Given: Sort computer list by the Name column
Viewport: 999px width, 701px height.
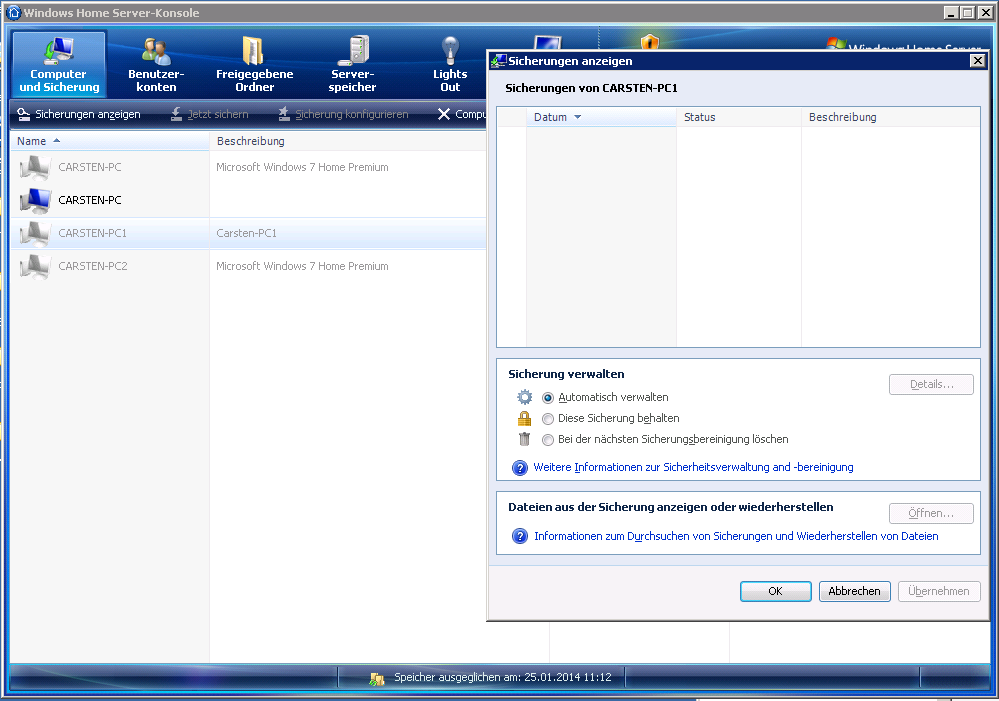Looking at the screenshot, I should [110, 141].
